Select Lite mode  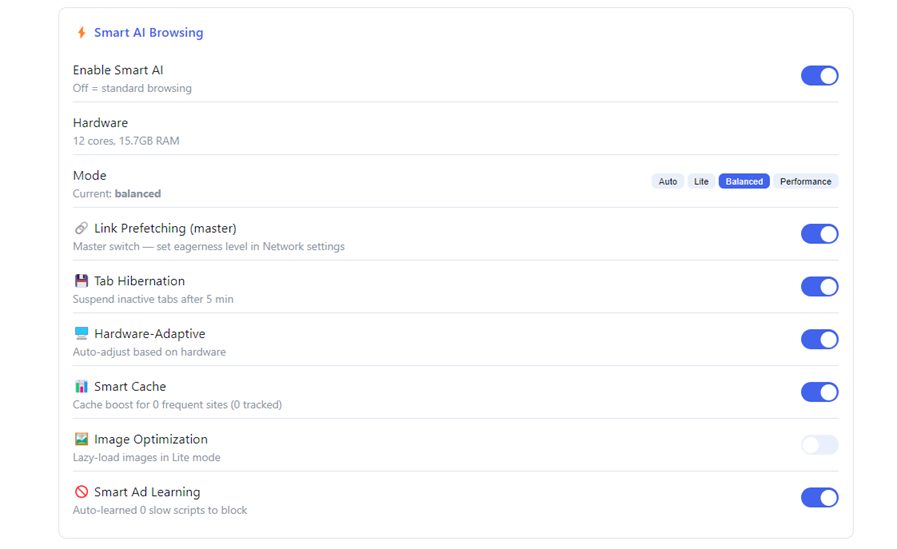pyautogui.click(x=701, y=181)
